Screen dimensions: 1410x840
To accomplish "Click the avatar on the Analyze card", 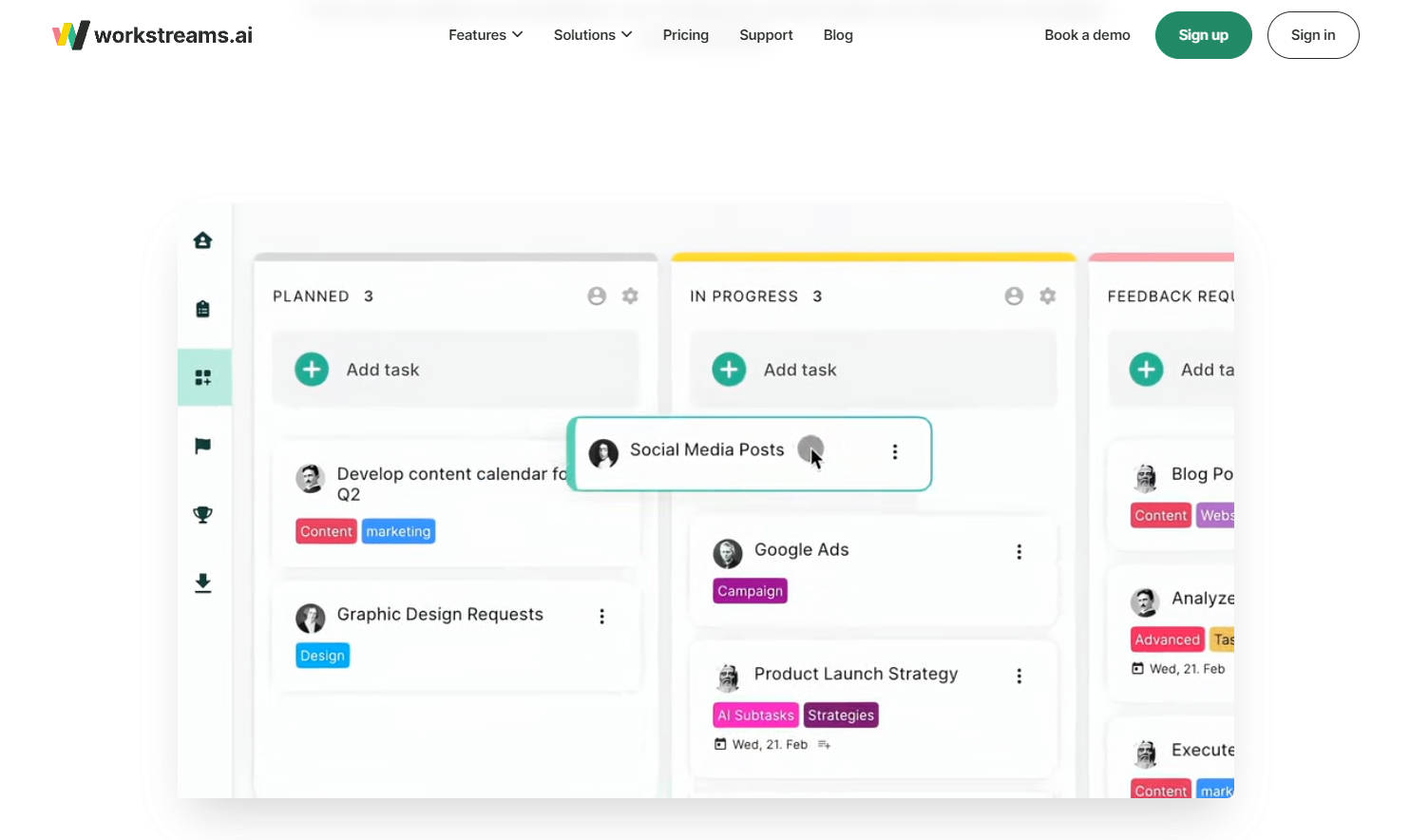I will [1145, 602].
